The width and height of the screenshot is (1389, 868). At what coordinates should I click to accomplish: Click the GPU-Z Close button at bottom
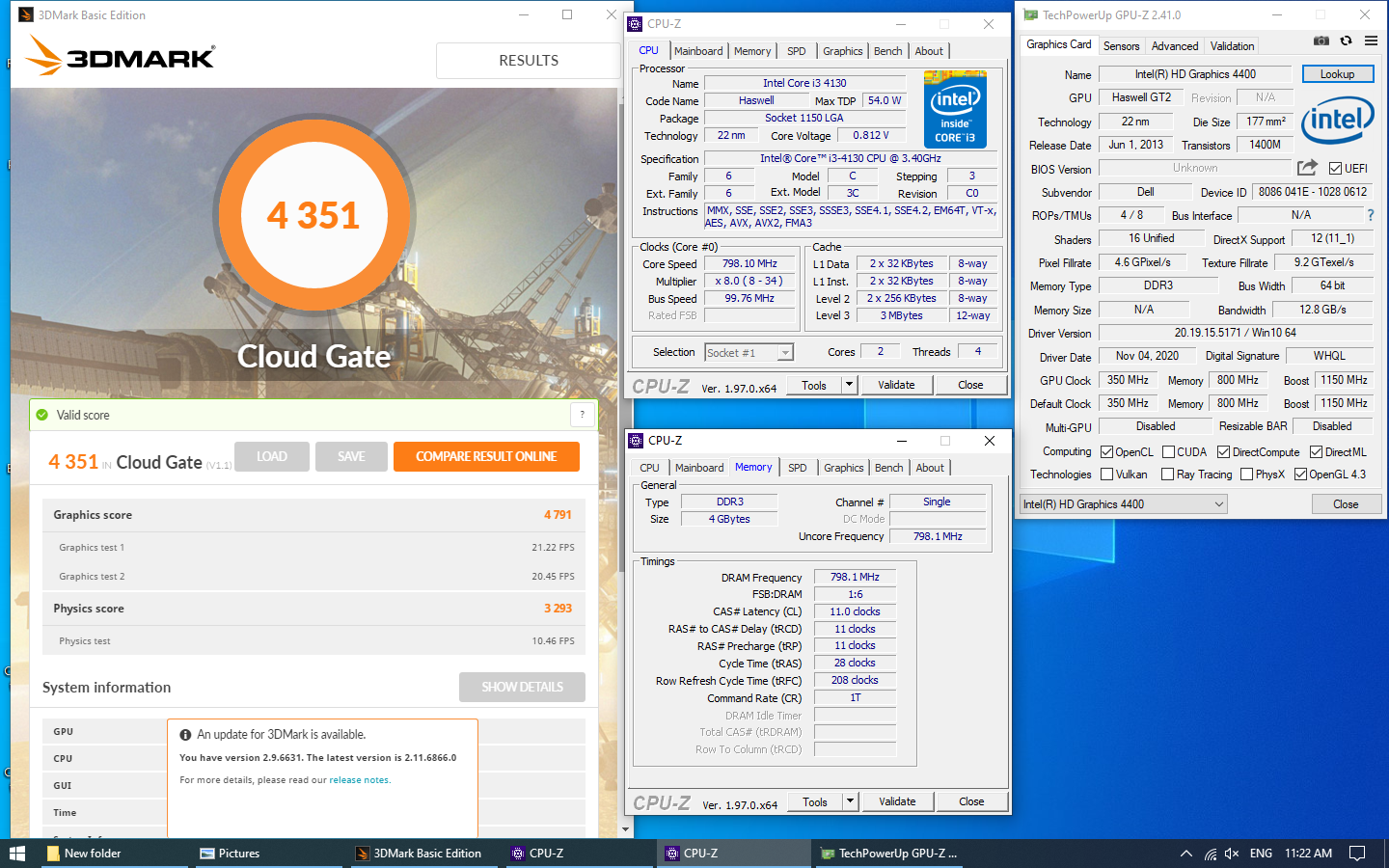1346,504
